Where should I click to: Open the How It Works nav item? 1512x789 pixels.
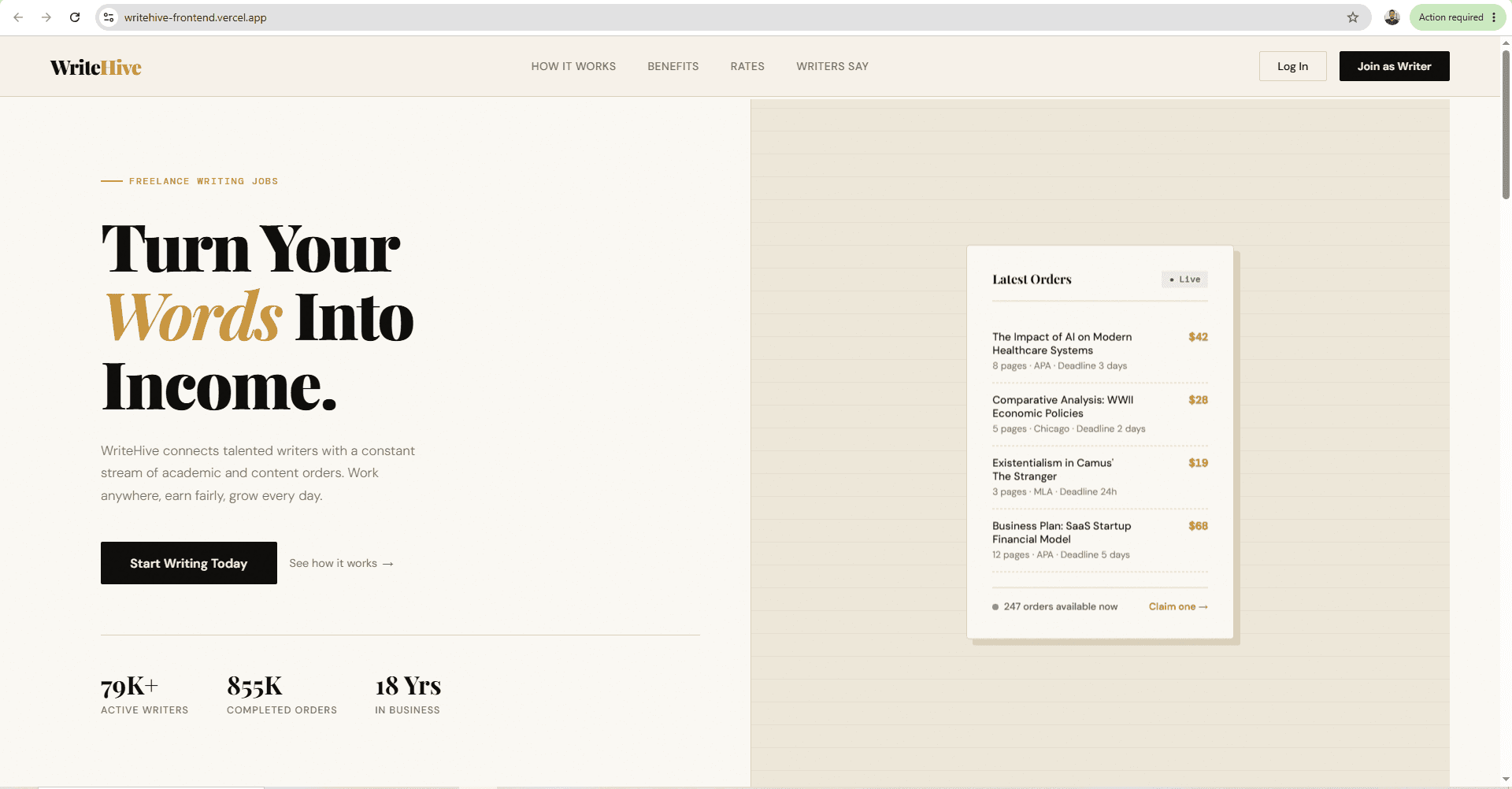[x=573, y=66]
